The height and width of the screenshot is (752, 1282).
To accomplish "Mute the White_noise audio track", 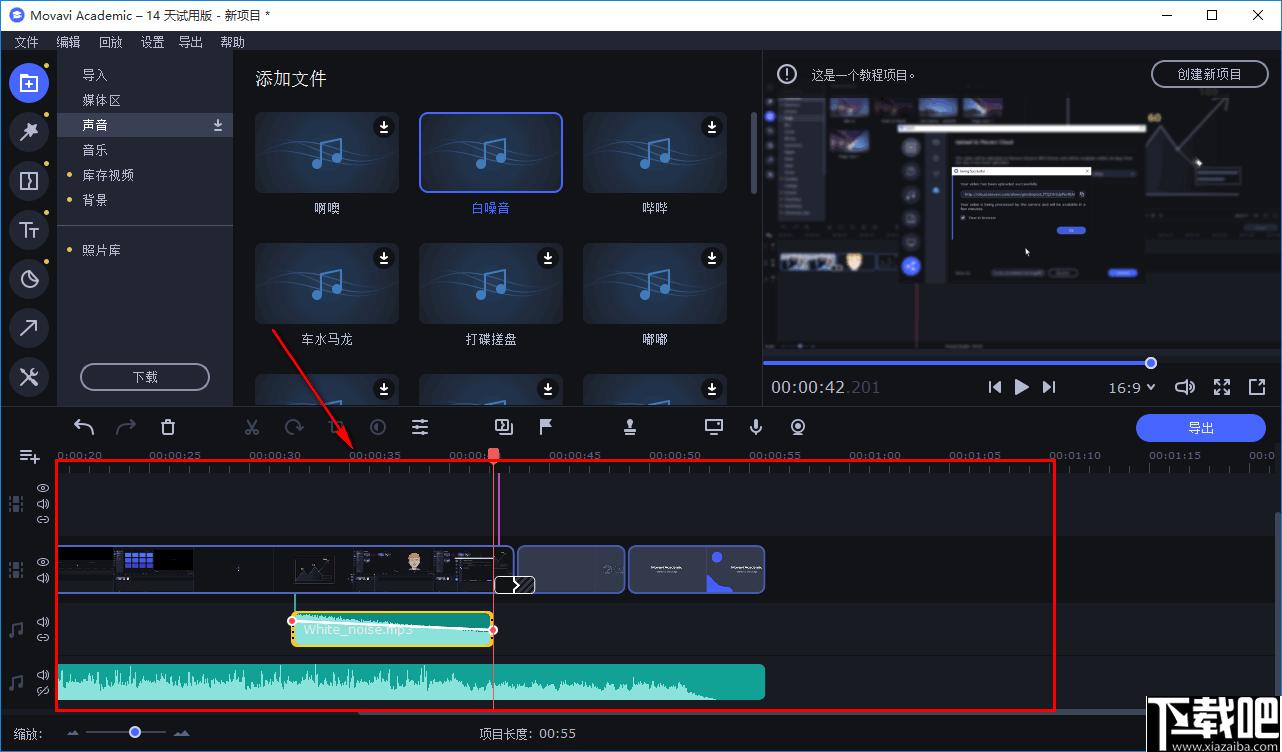I will (x=43, y=622).
